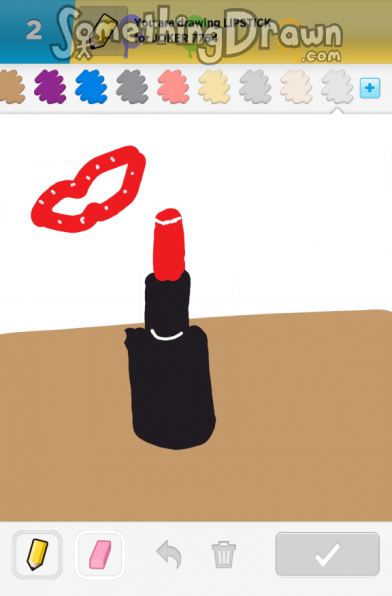The width and height of the screenshot is (392, 596).
Task: Pick the pale yellow color swatch
Action: pyautogui.click(x=214, y=87)
